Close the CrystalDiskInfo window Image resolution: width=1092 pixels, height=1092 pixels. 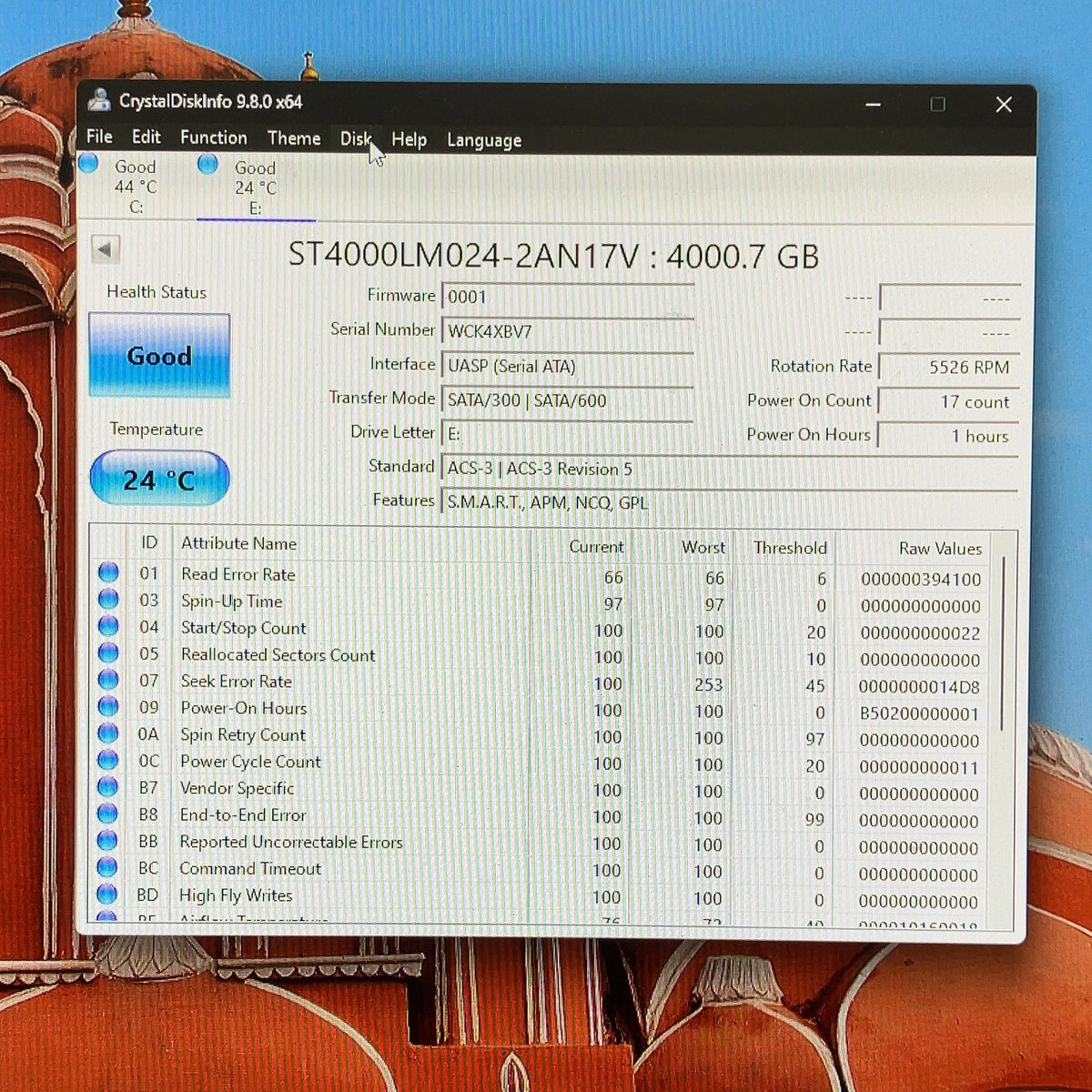coord(1004,105)
